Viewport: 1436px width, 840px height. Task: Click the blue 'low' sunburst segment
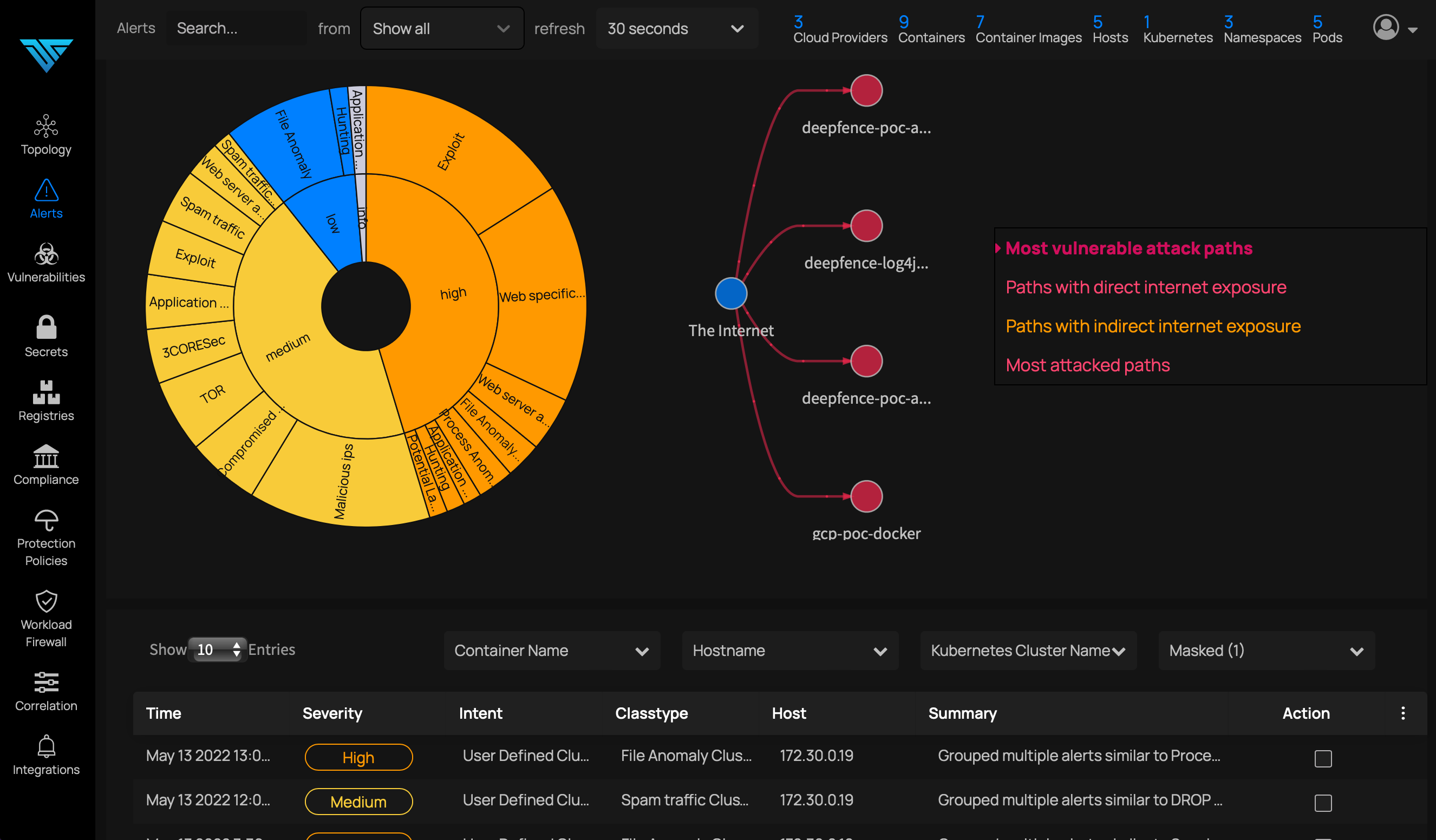tap(333, 224)
